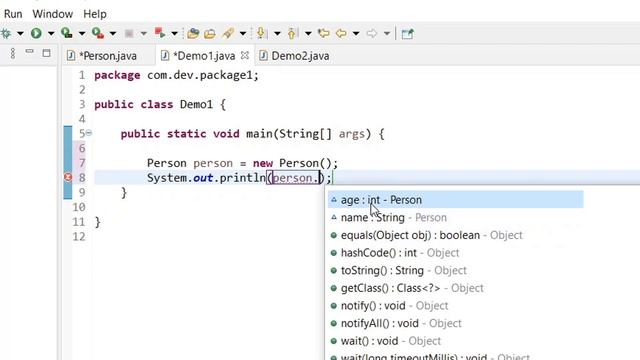The image size is (640, 360).
Task: Select 'age : int - Person' suggestion
Action: [x=456, y=200]
